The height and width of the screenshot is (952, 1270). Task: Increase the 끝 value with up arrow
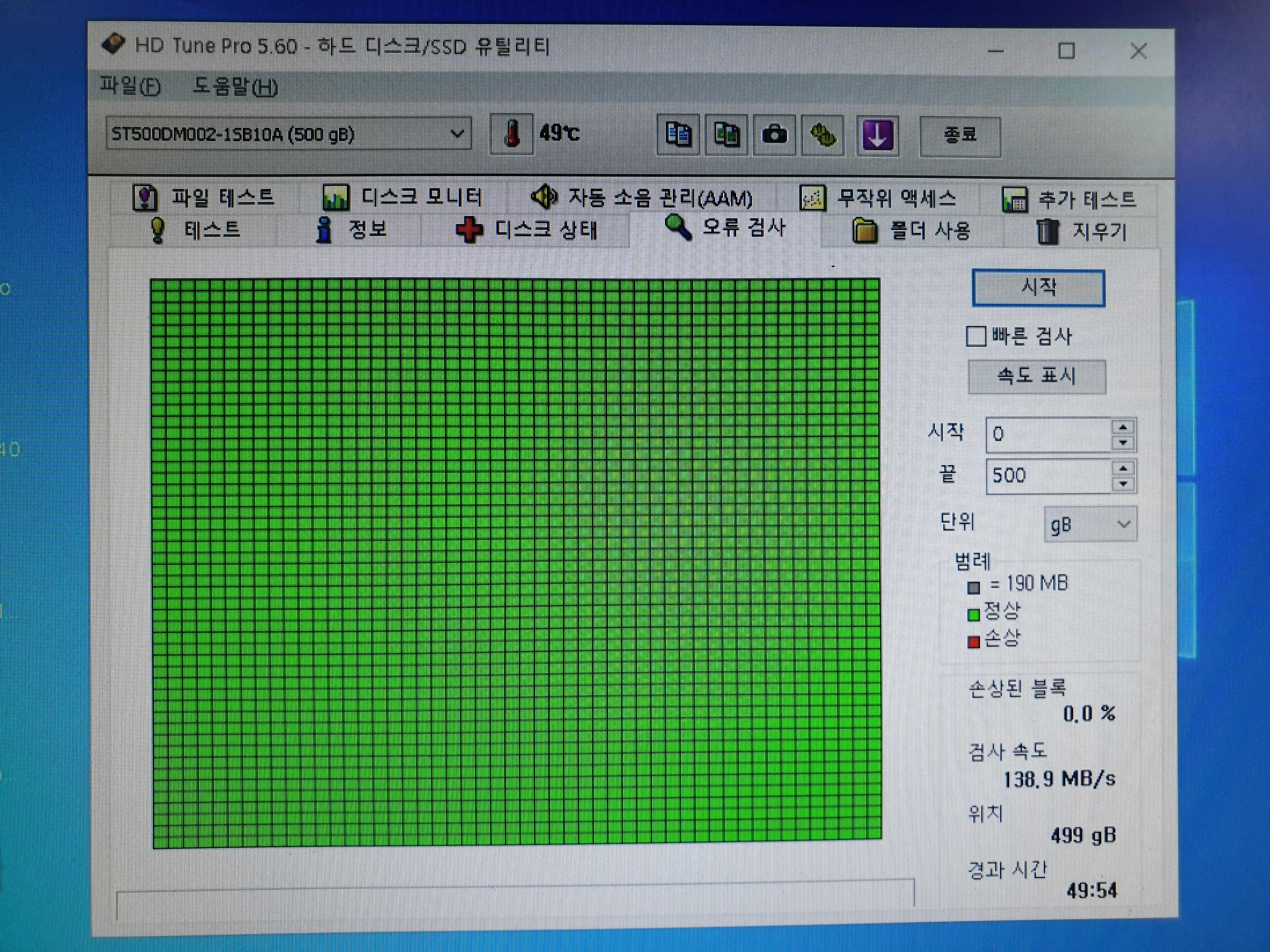[1123, 468]
